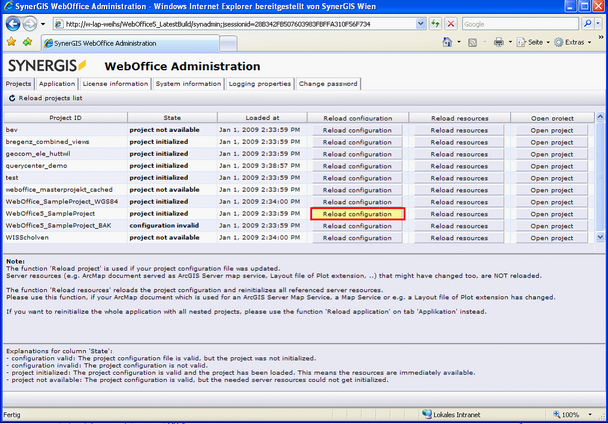Image resolution: width=608 pixels, height=424 pixels.
Task: Reload resources for WebOffice5_SampleProject_BAK
Action: coord(459,226)
